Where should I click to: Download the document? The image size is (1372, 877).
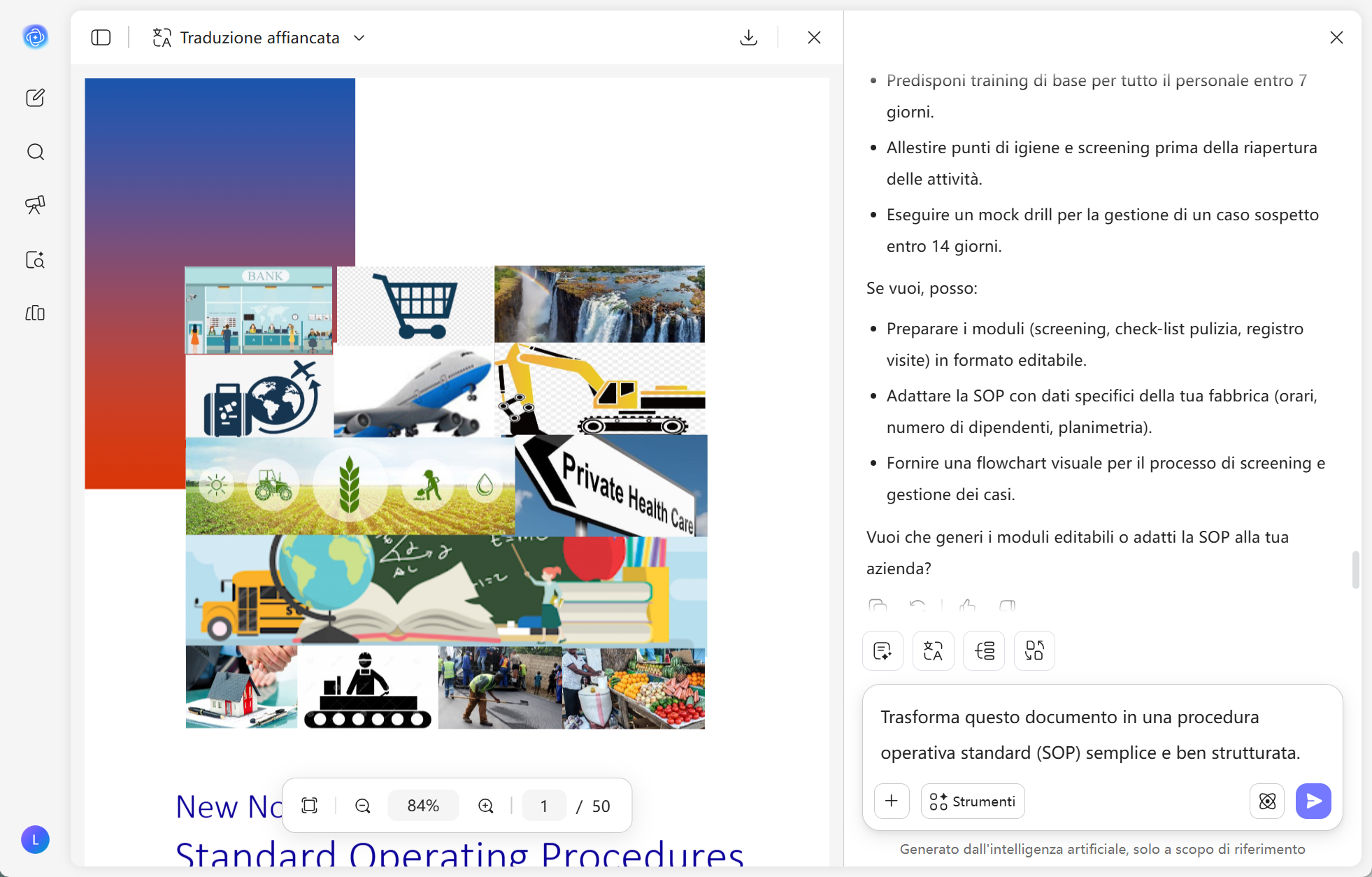point(748,38)
